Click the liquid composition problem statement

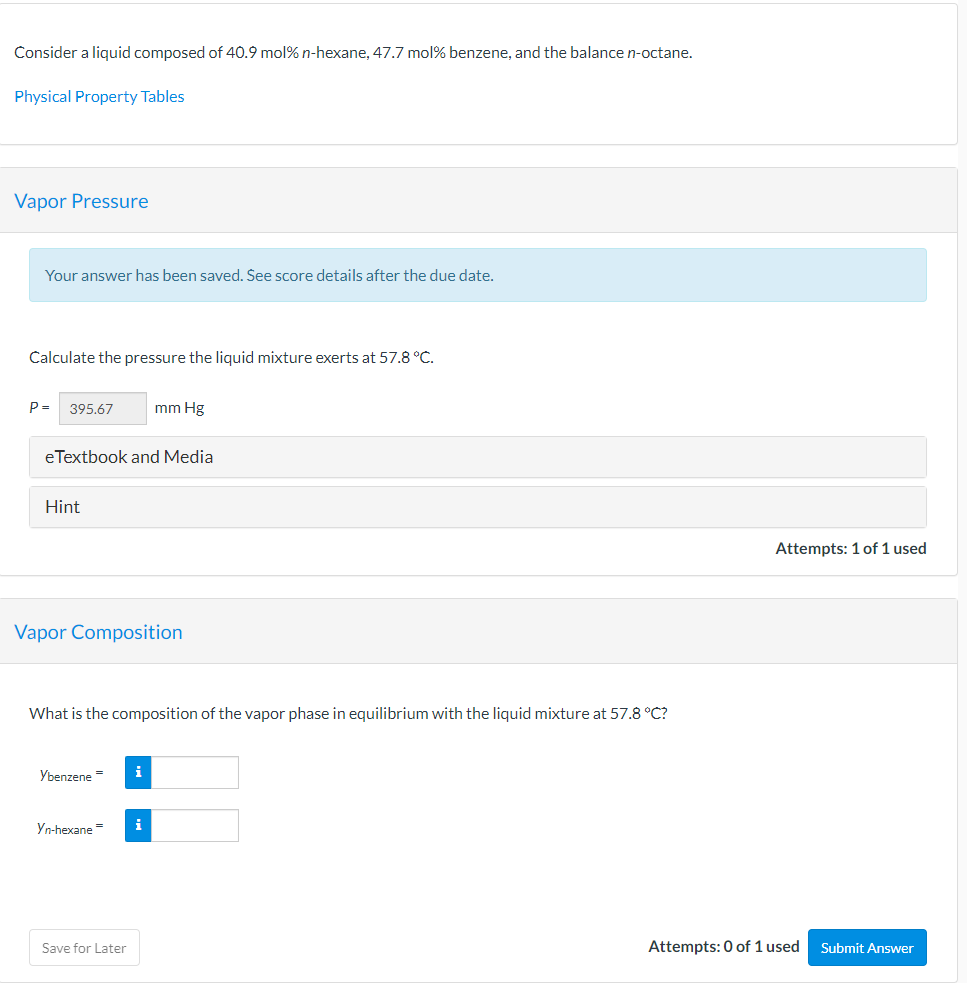coord(353,52)
